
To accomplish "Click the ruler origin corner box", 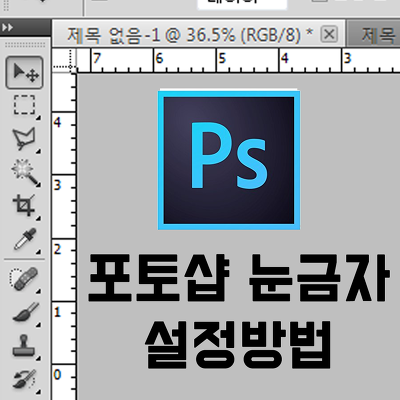I will click(64, 60).
